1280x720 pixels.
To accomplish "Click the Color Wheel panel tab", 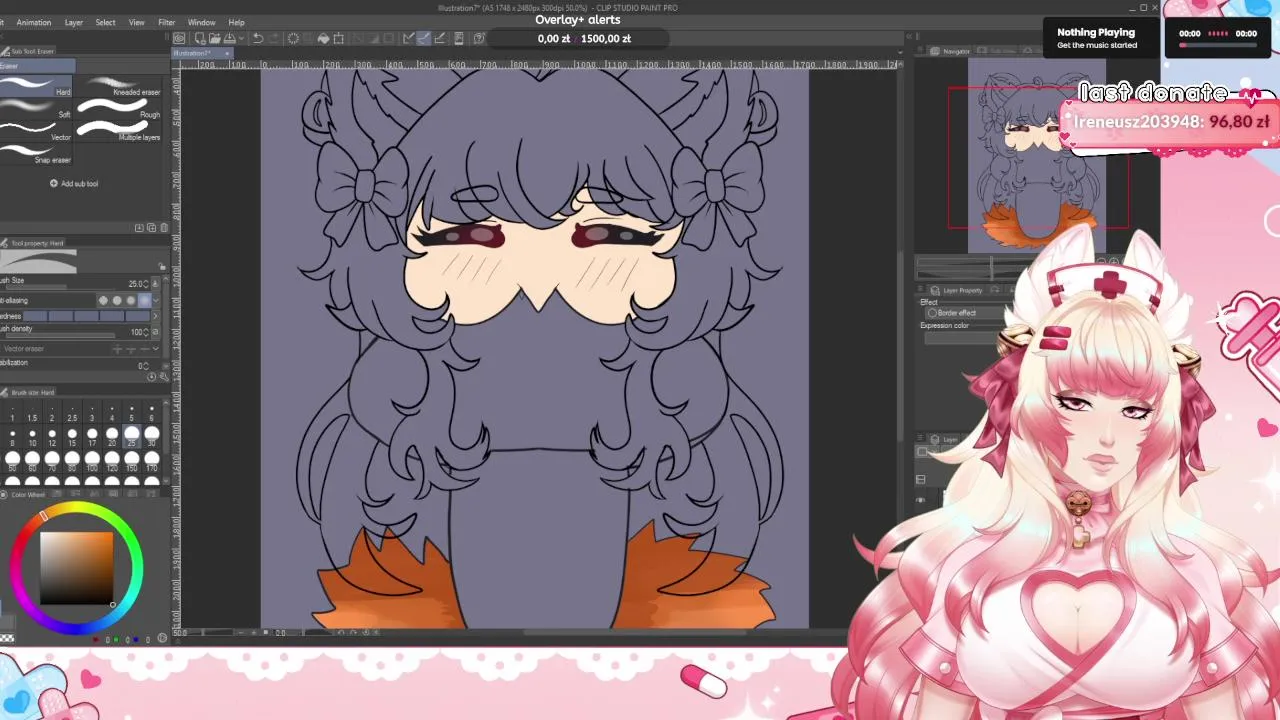I will [24, 494].
